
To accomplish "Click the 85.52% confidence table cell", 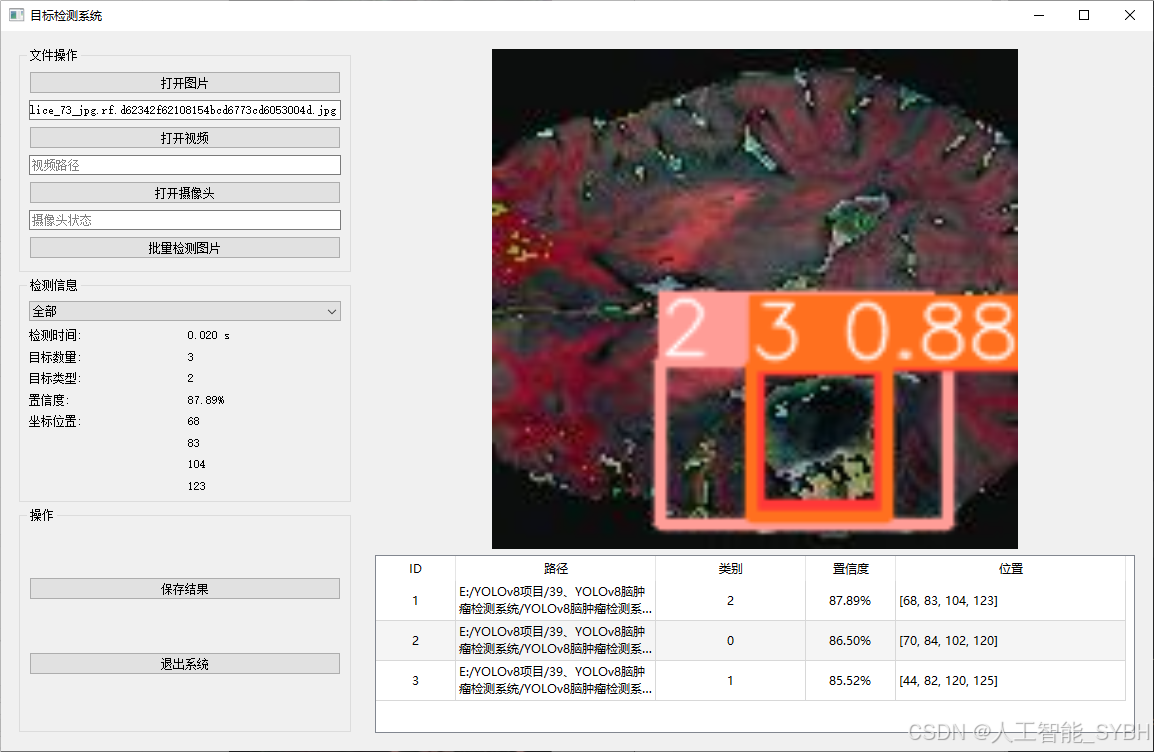I will tap(850, 681).
